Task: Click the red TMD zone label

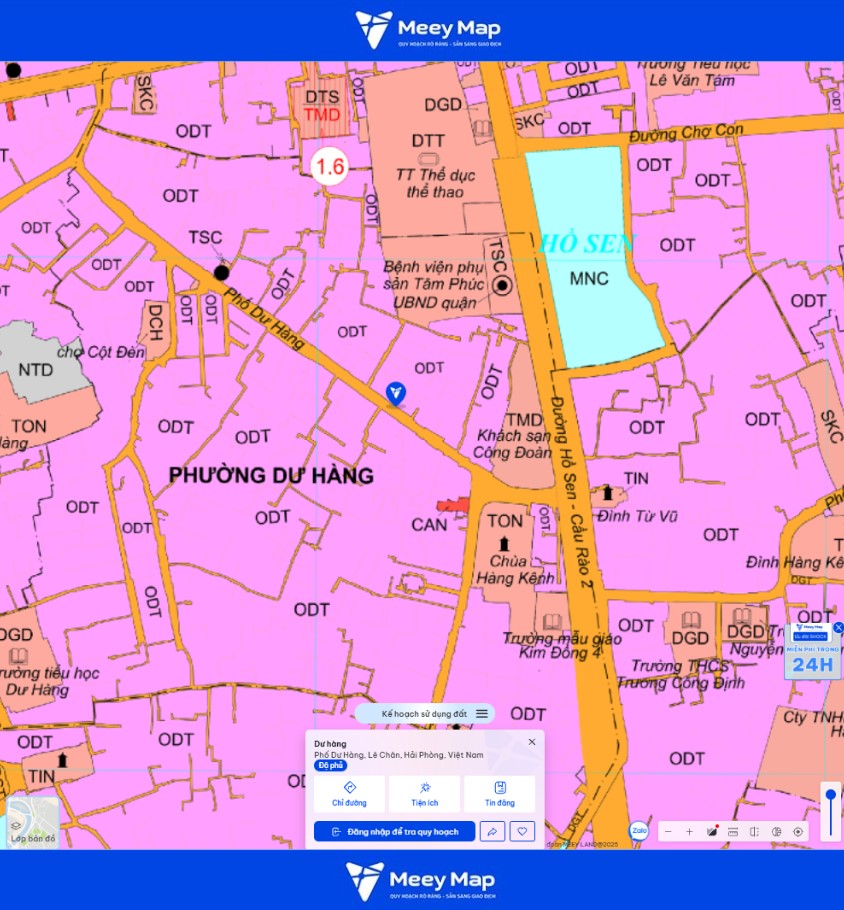Action: click(322, 114)
